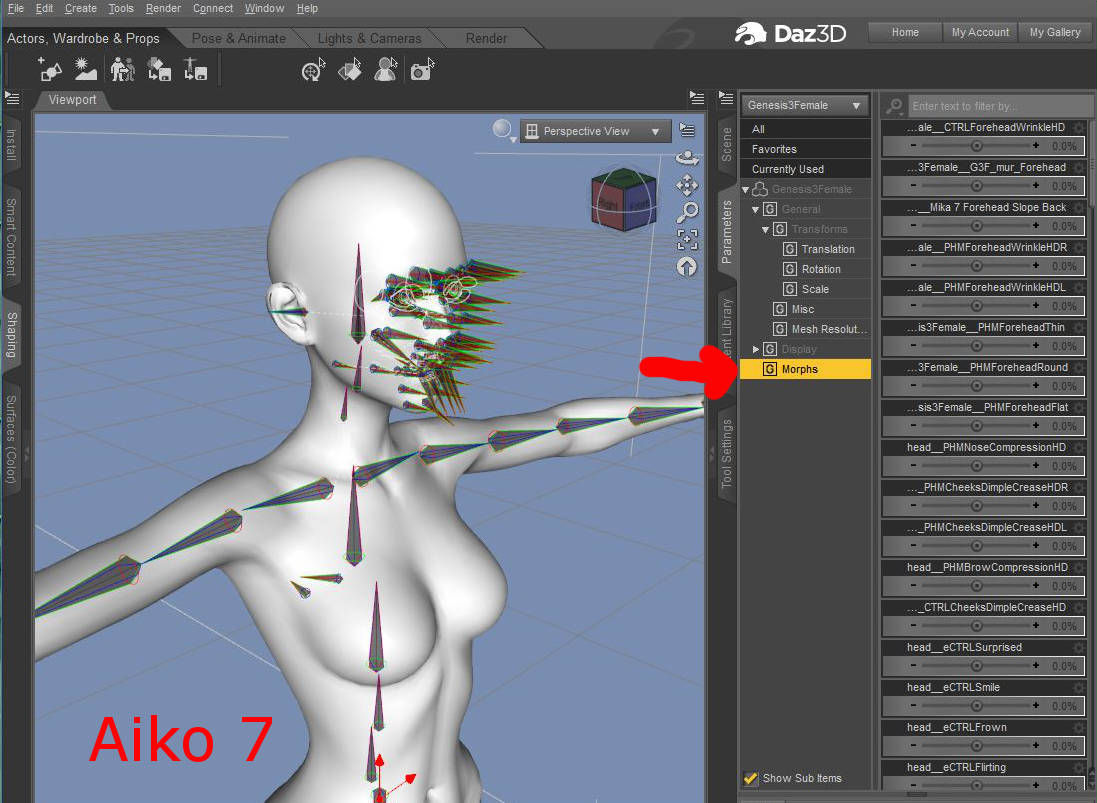Open the pane menu icon left of Viewport tab

click(12, 99)
